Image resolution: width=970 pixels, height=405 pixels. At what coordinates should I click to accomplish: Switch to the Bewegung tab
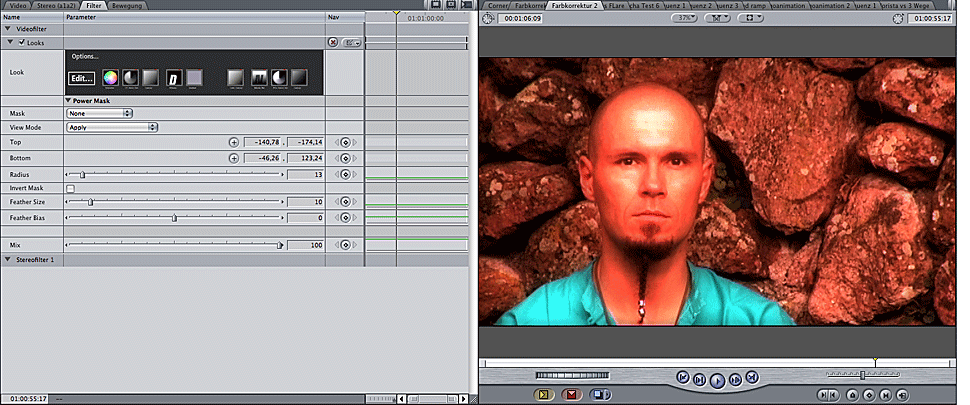(126, 6)
